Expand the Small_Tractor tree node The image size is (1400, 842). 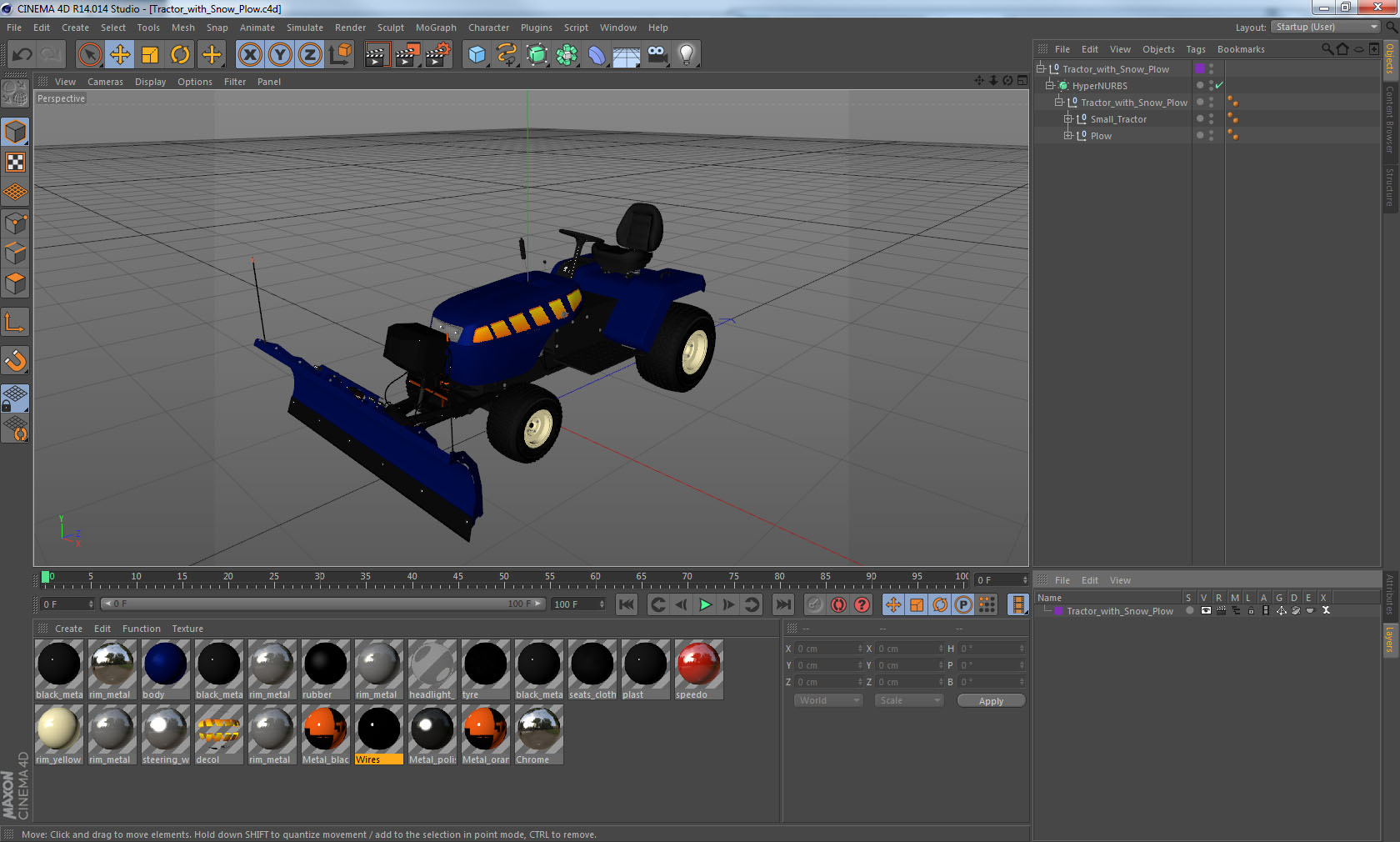point(1067,118)
